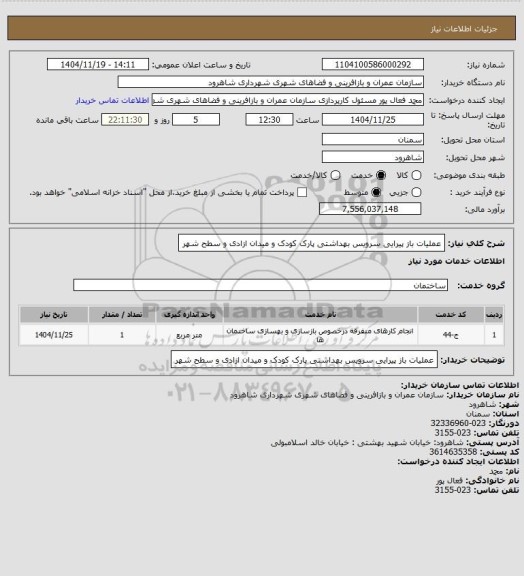
Task: Click the جزئیات اطلاعات نیاز header title
Action: click(x=464, y=29)
